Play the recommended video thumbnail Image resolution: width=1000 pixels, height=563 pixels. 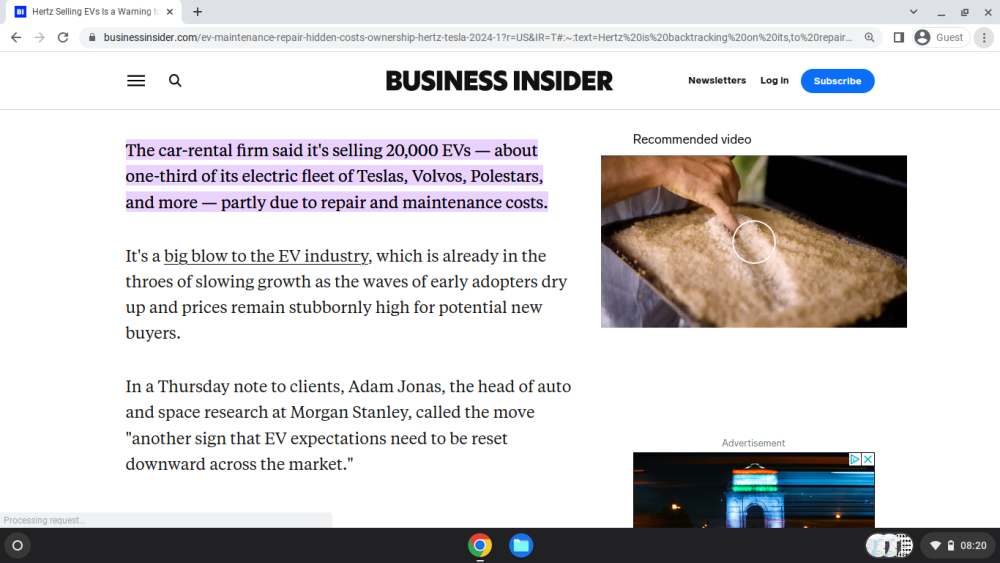tap(753, 242)
